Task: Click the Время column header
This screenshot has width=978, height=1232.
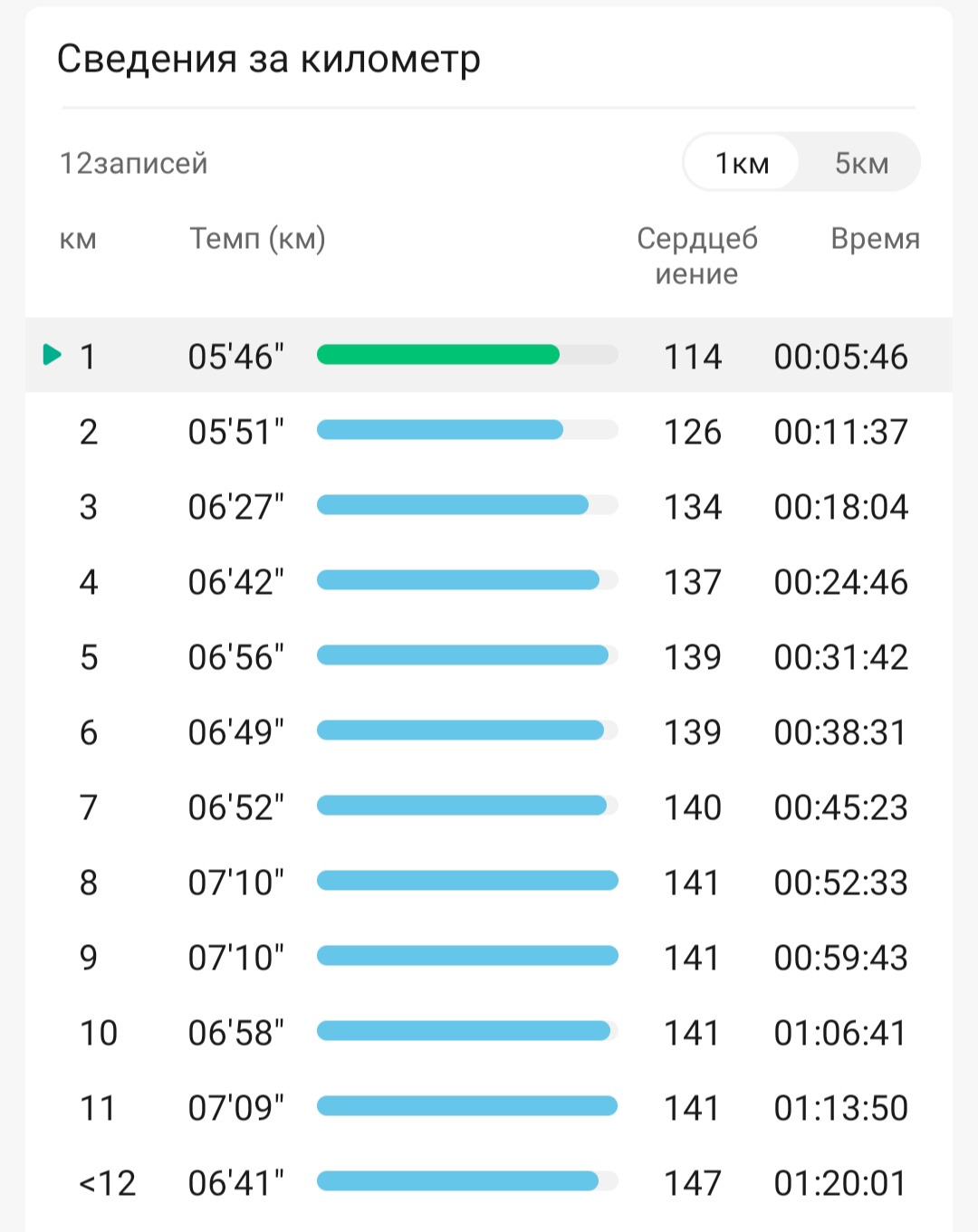Action: (875, 239)
